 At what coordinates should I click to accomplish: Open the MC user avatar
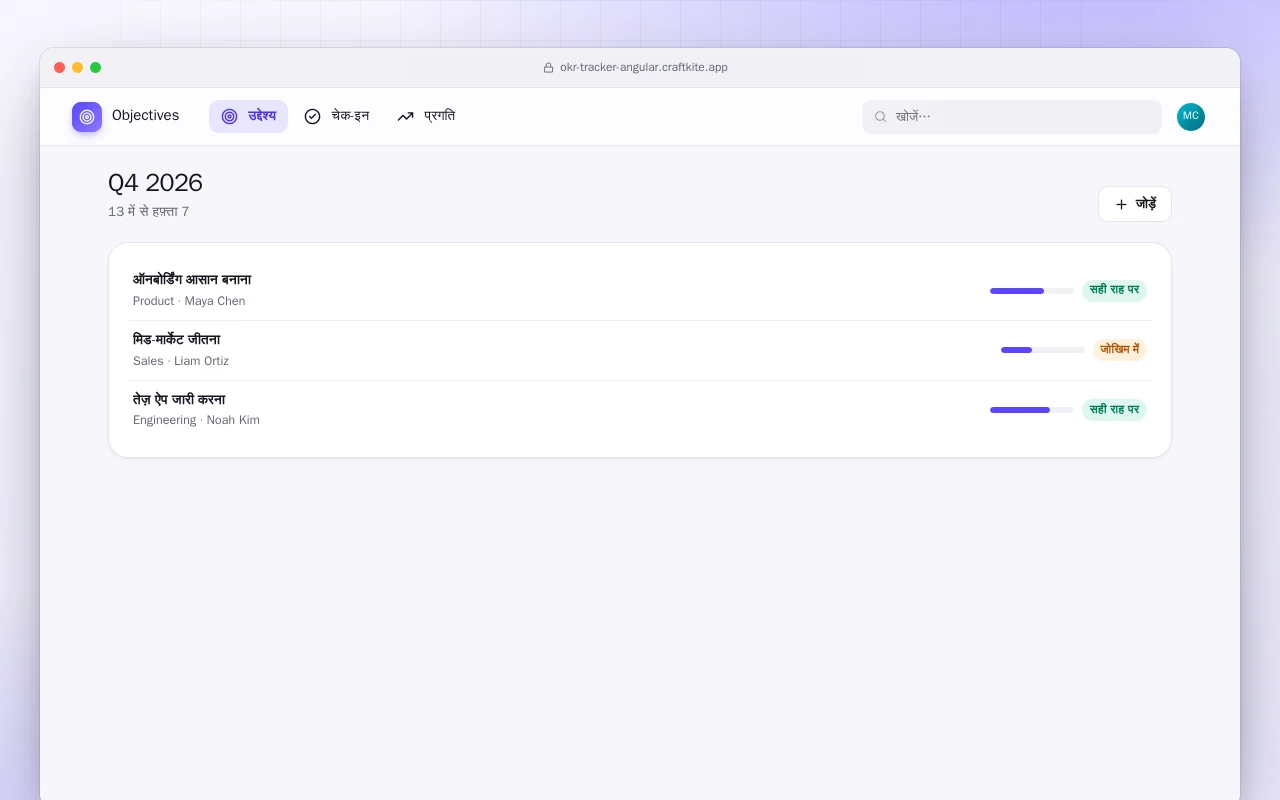pyautogui.click(x=1191, y=117)
